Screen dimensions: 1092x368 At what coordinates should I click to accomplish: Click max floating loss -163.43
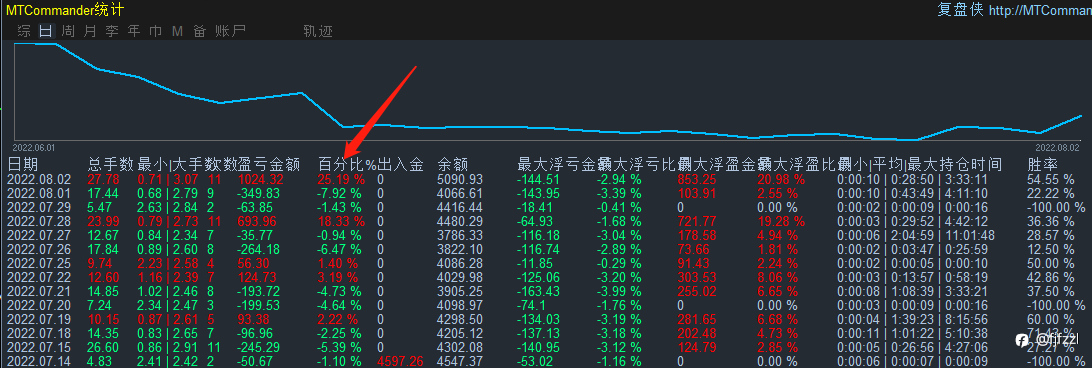[540, 291]
